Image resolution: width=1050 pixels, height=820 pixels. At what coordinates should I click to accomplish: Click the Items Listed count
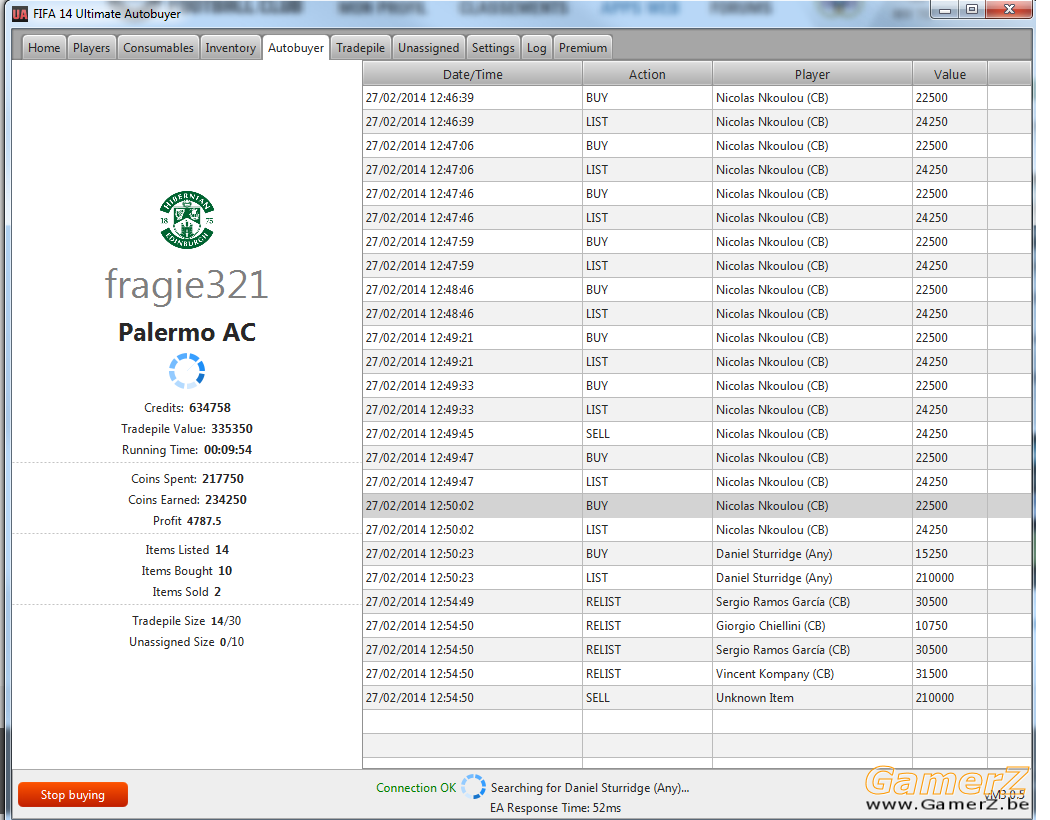(222, 550)
